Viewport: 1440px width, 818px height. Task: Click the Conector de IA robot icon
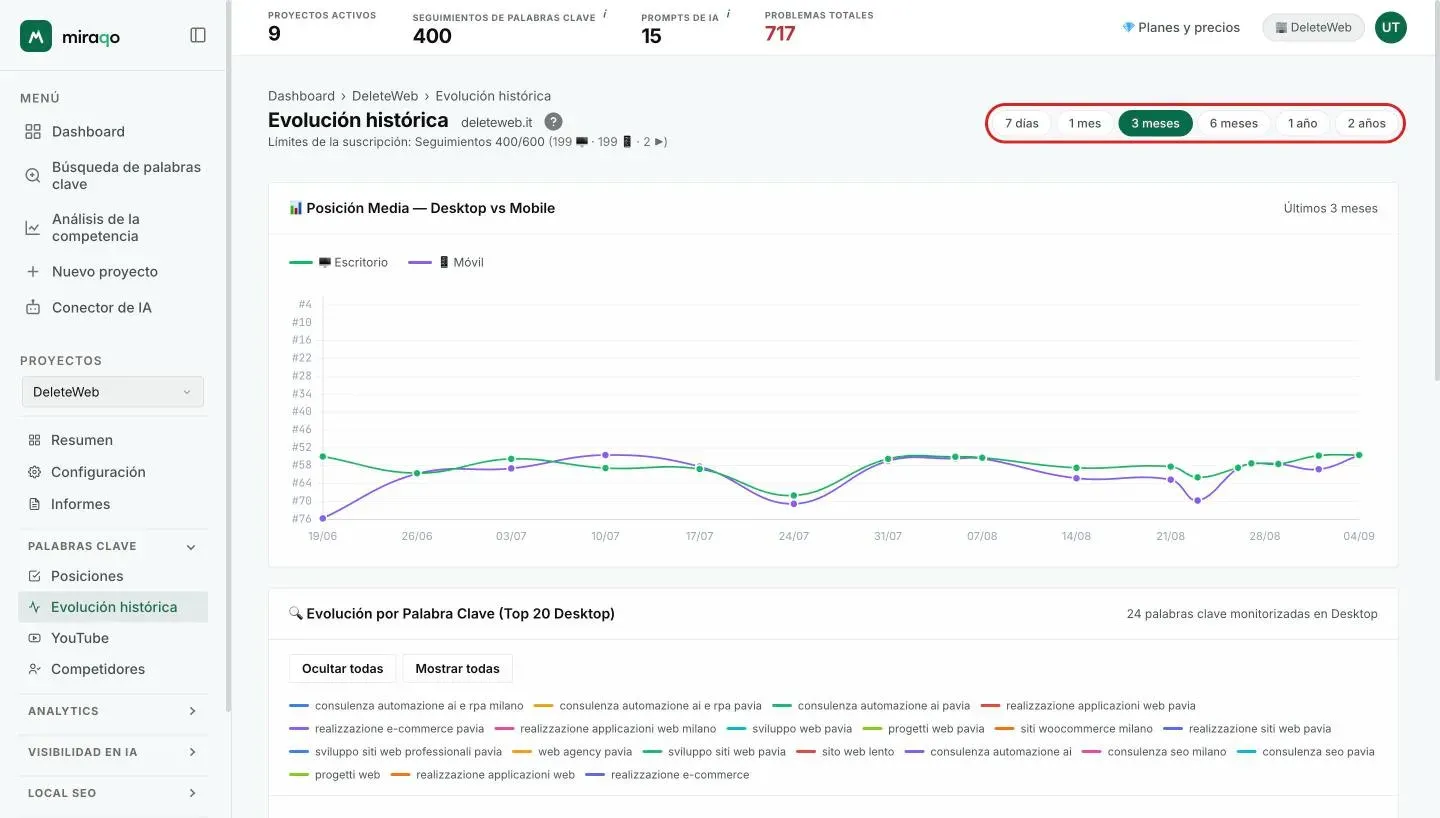click(33, 307)
